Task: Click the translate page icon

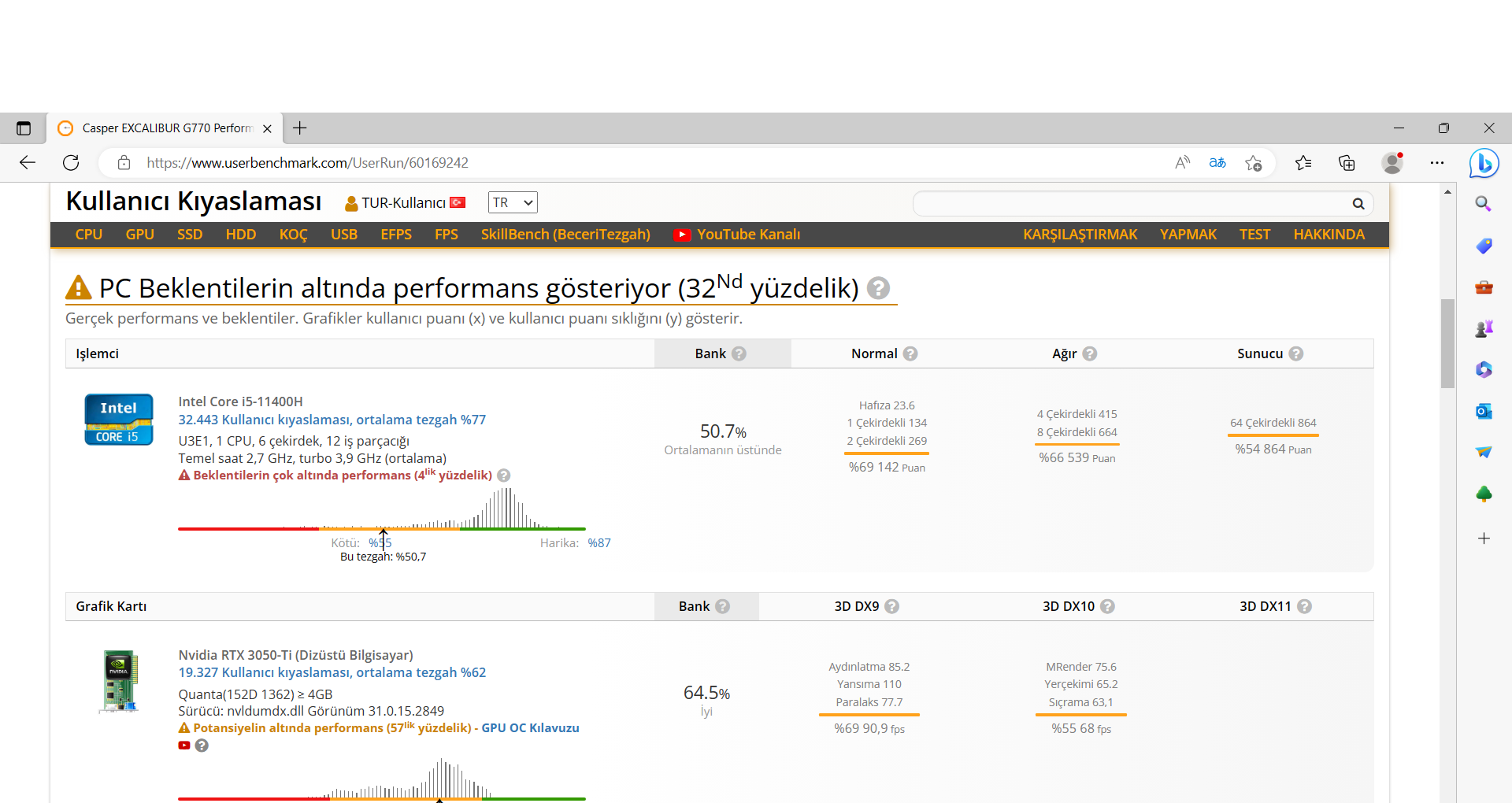Action: pos(1217,163)
